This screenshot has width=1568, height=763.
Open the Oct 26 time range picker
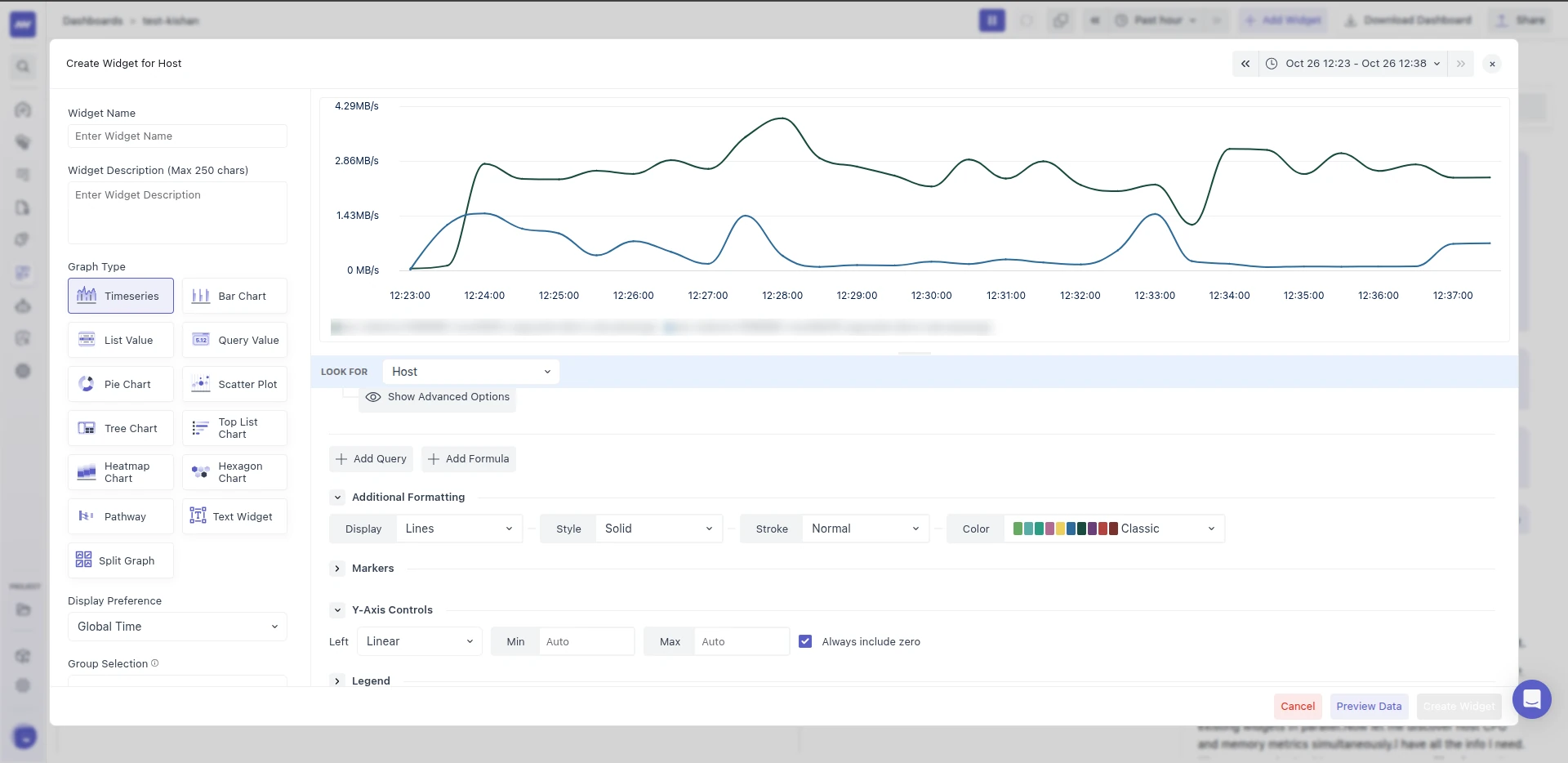tap(1354, 64)
